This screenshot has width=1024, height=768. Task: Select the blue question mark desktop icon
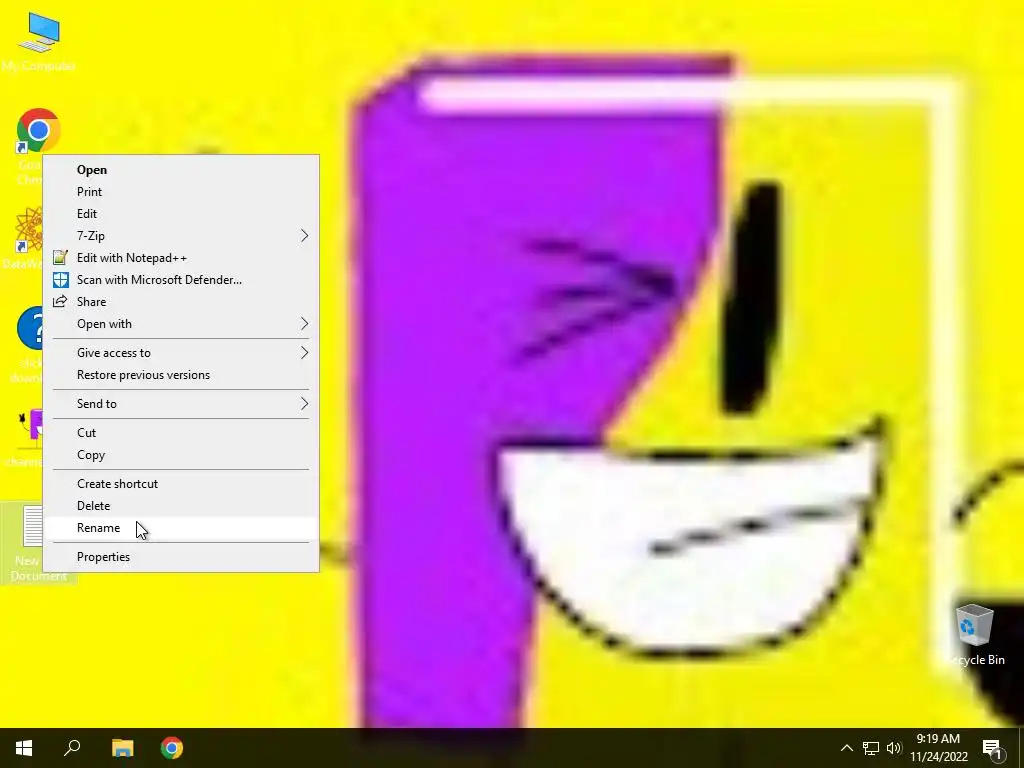30,328
